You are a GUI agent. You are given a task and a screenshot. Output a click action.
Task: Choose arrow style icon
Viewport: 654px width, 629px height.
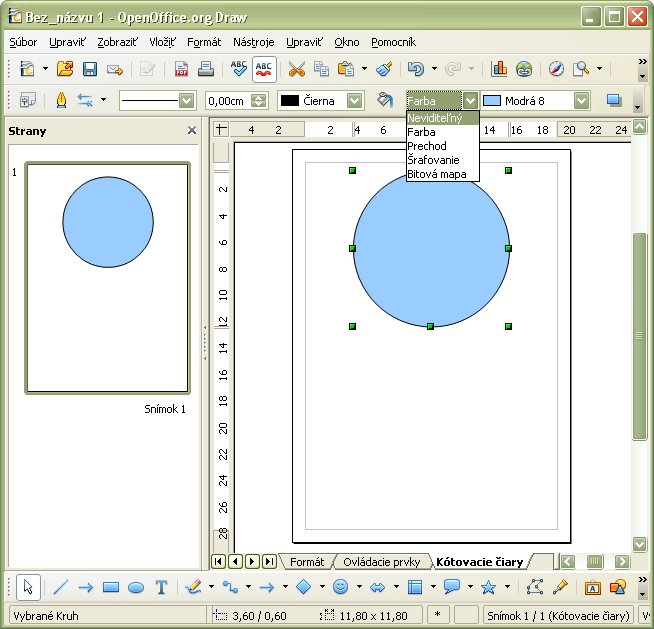point(85,101)
